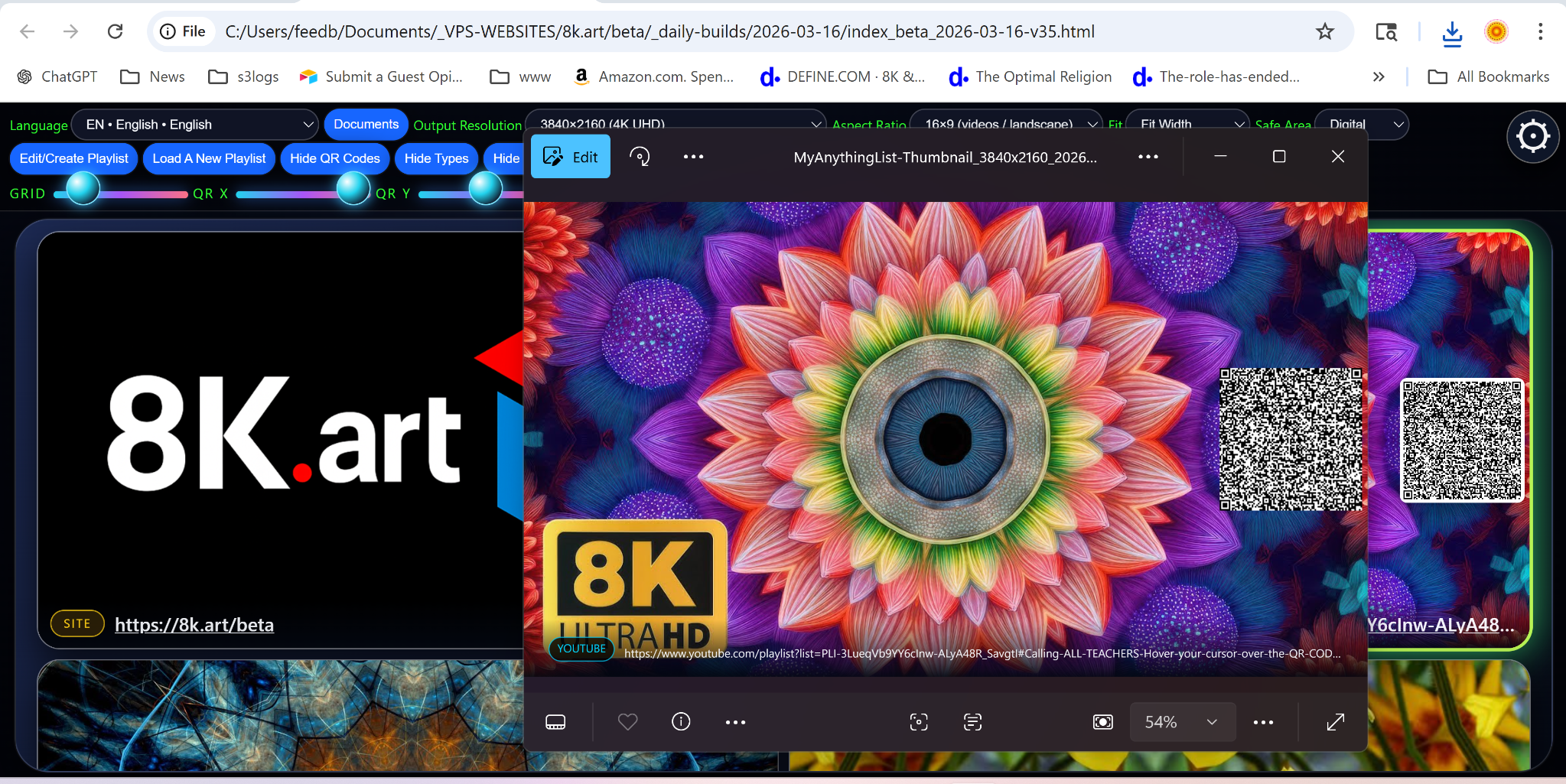Screen dimensions: 1566x784
Task: Click the QR Y slider knob
Action: (x=485, y=189)
